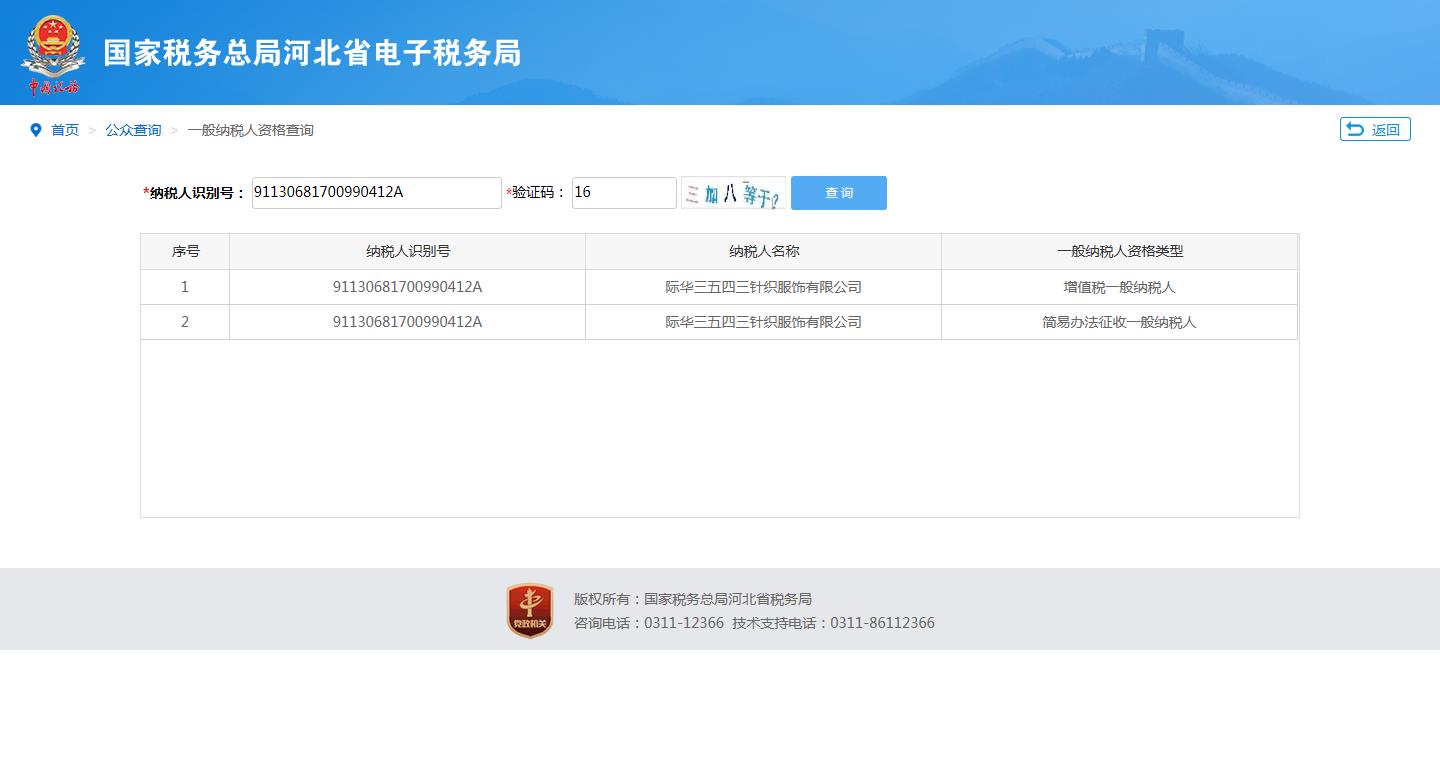The image size is (1440, 774).
Task: Refresh the captcha image
Action: 733,193
